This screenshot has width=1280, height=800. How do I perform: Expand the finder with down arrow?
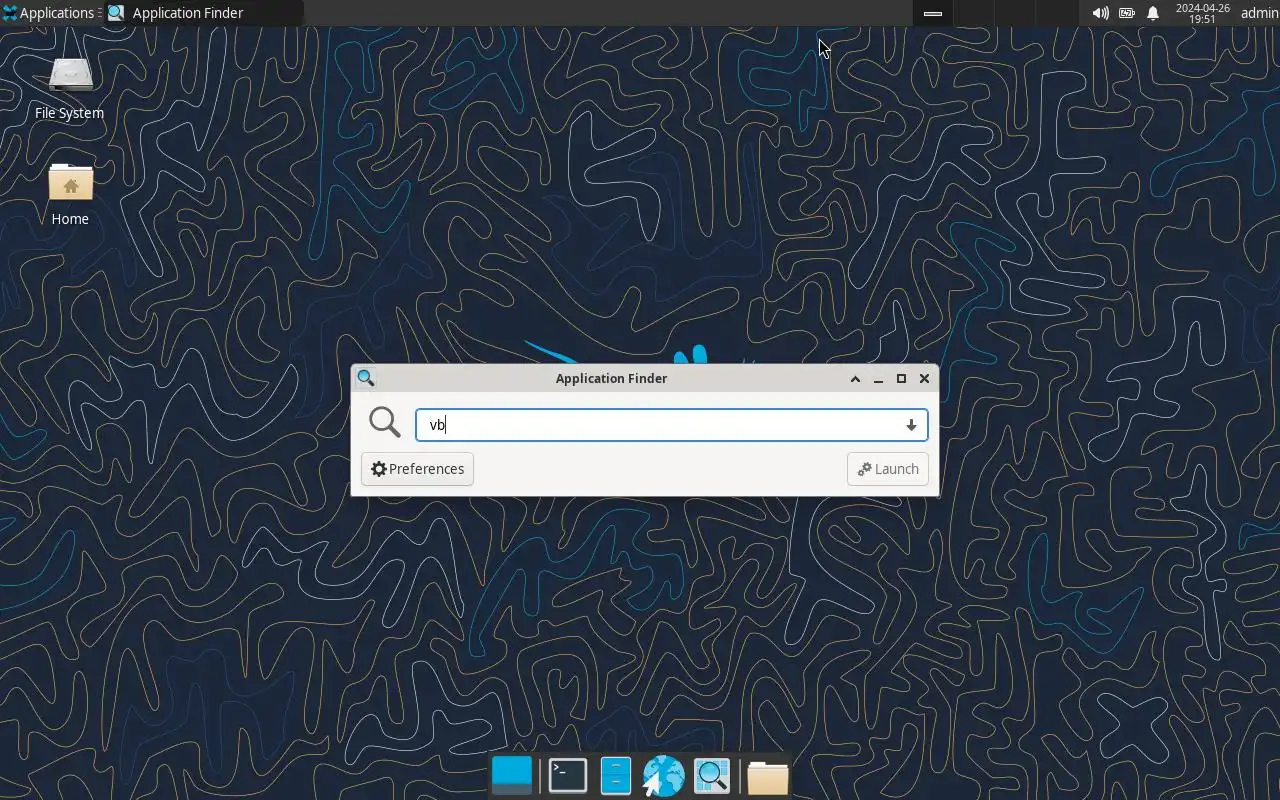point(911,425)
